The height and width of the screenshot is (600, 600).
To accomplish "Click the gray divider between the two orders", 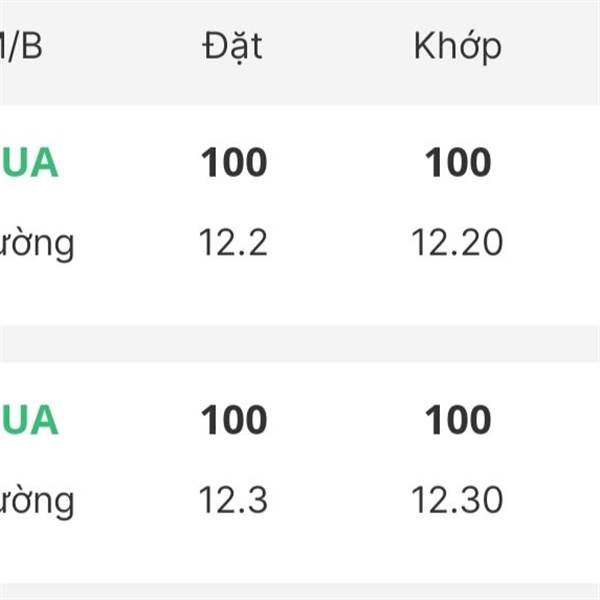I will [300, 343].
